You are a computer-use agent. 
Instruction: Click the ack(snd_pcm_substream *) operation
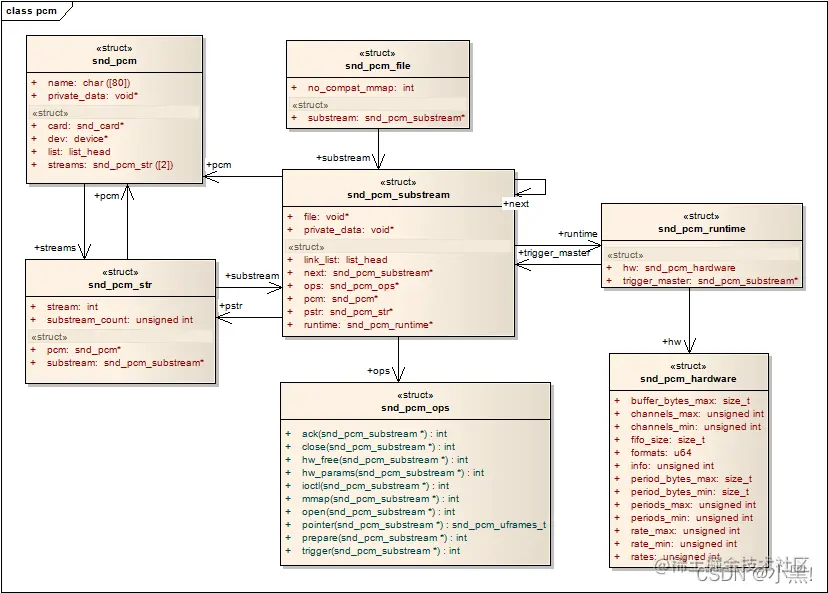click(374, 434)
